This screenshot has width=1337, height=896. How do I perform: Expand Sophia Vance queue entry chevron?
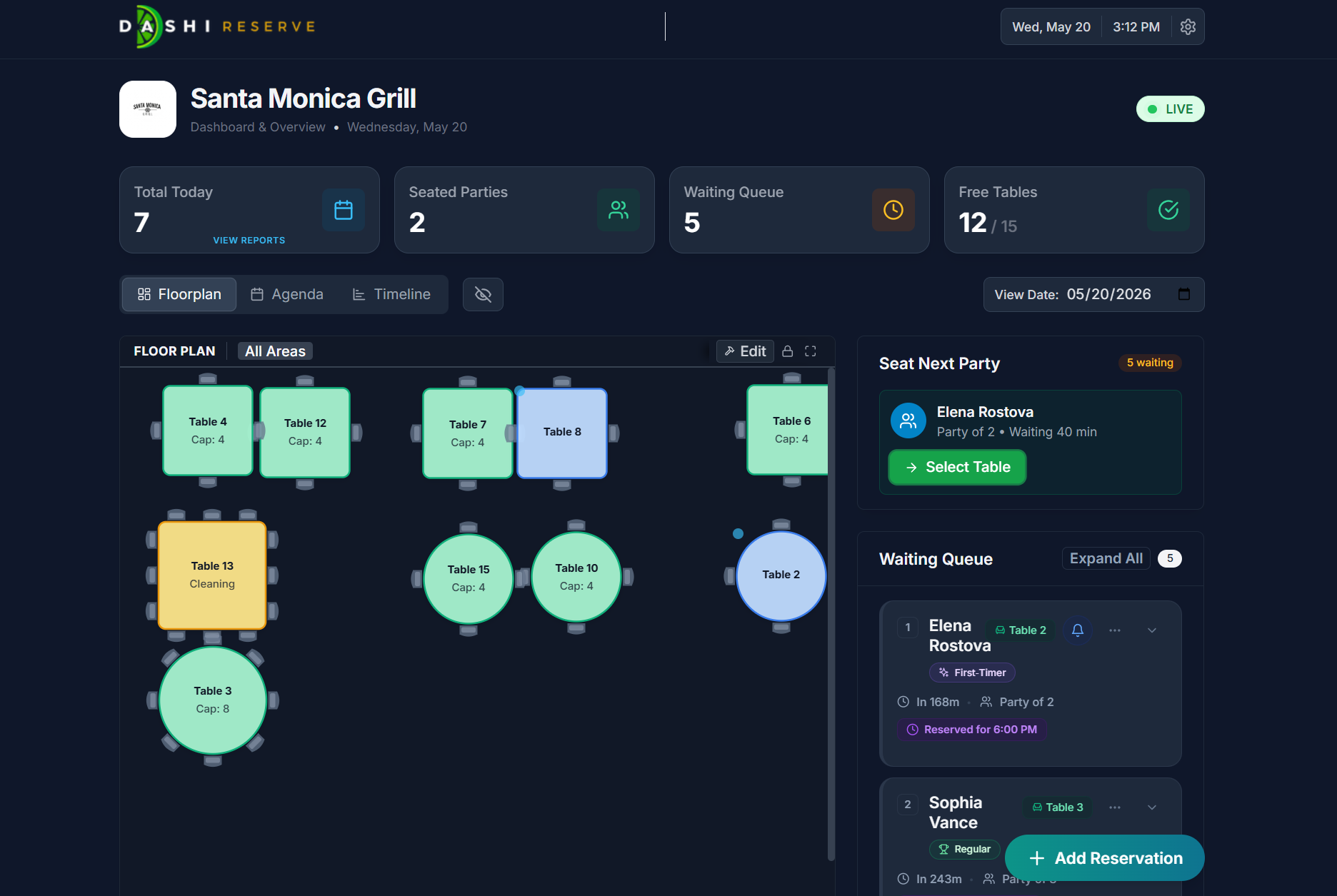[x=1152, y=807]
